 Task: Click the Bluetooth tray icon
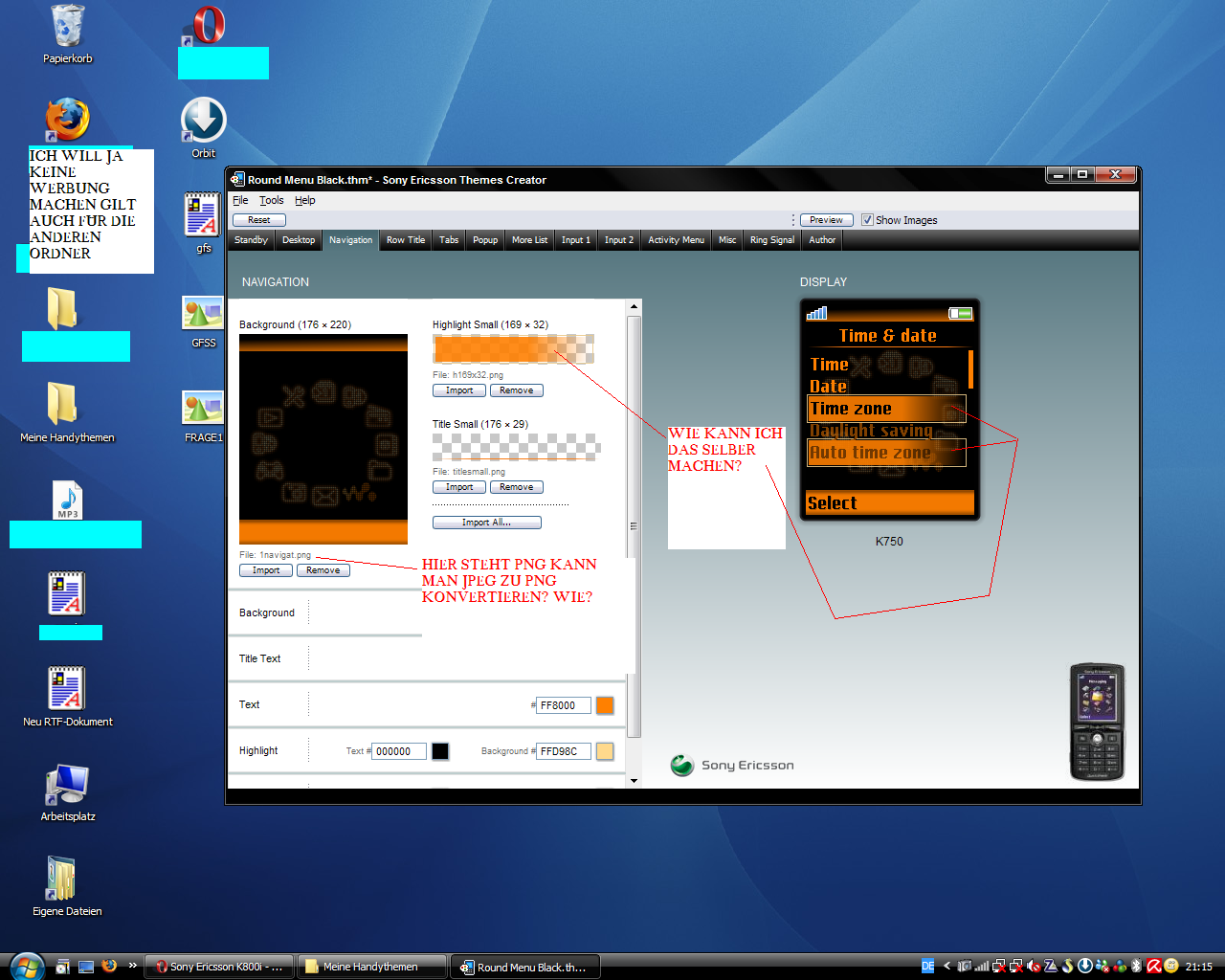point(1137,967)
